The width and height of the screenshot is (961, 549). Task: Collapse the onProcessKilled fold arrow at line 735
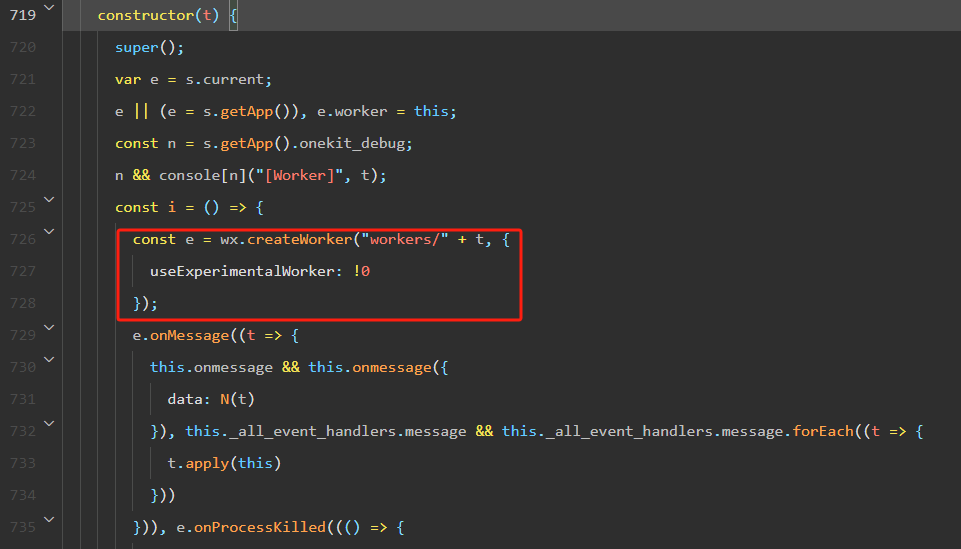click(x=49, y=520)
